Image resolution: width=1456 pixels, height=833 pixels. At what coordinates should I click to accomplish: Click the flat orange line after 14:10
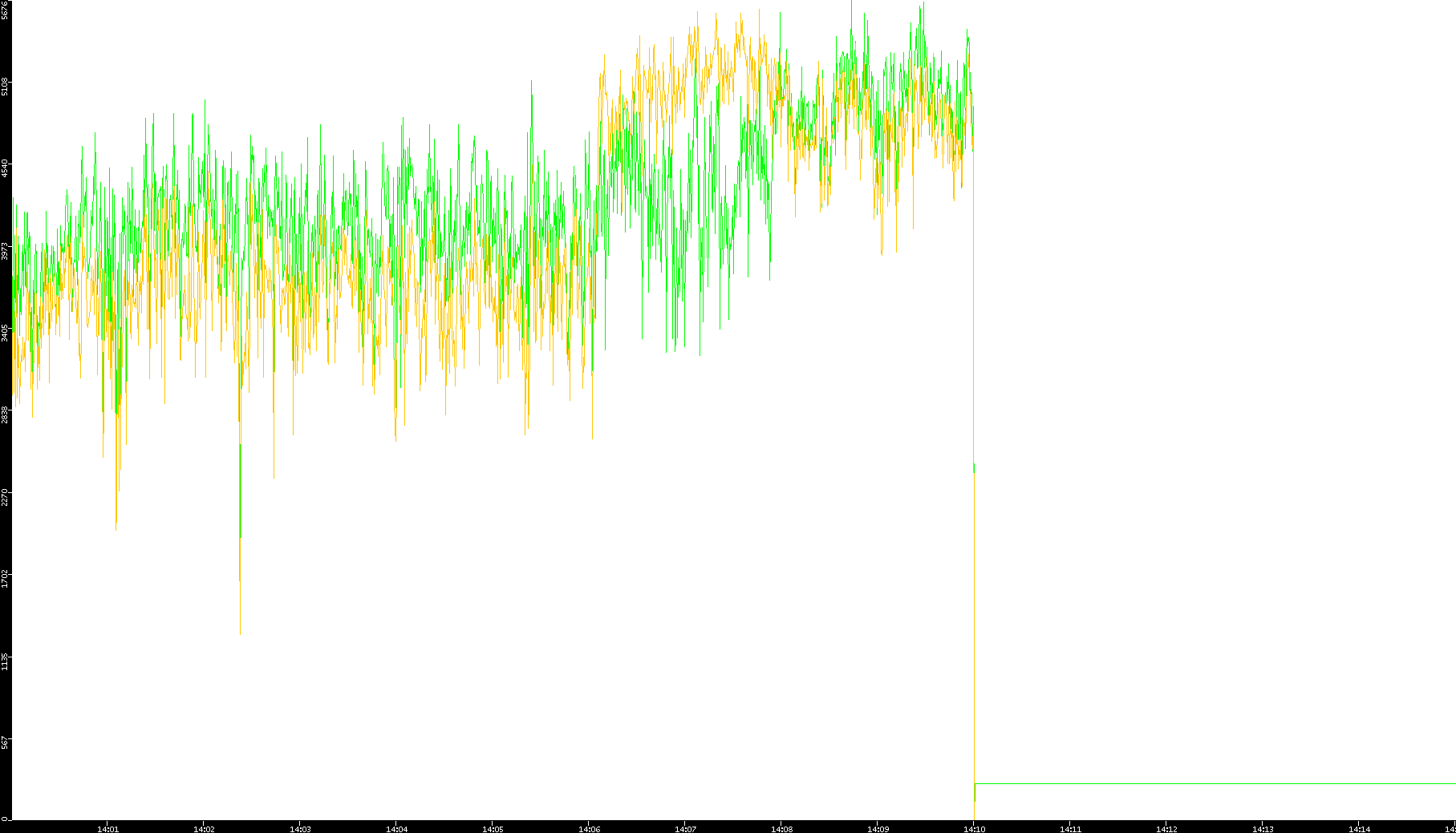tap(1203, 783)
